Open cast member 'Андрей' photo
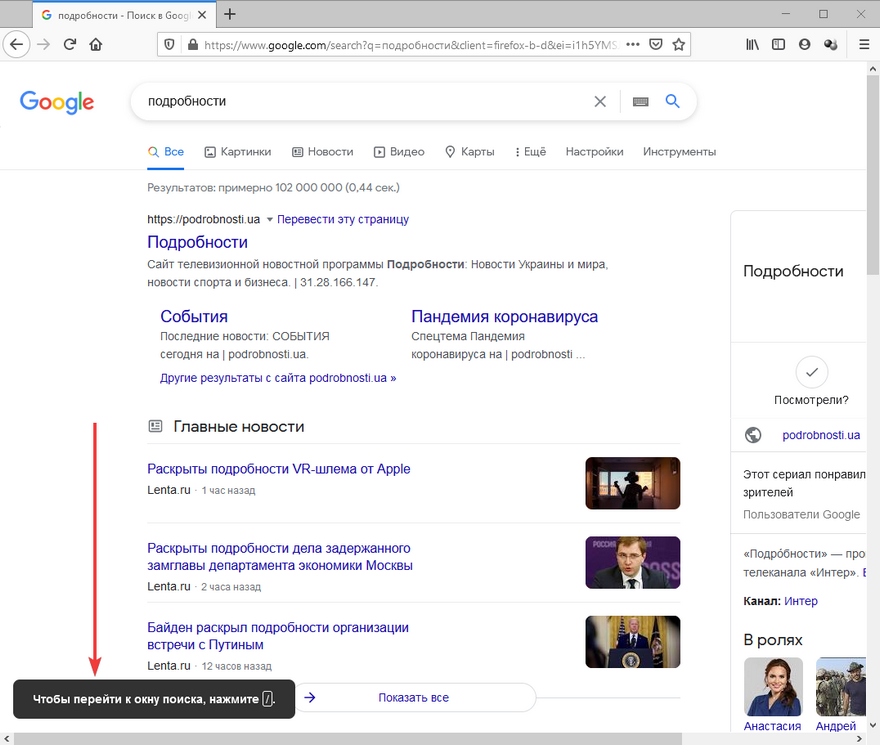880x745 pixels. point(841,687)
